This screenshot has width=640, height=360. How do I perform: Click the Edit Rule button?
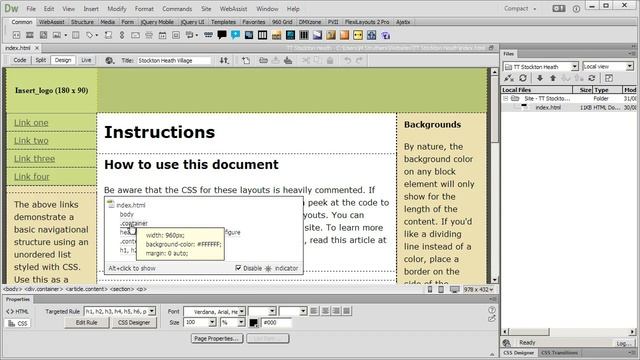point(87,322)
